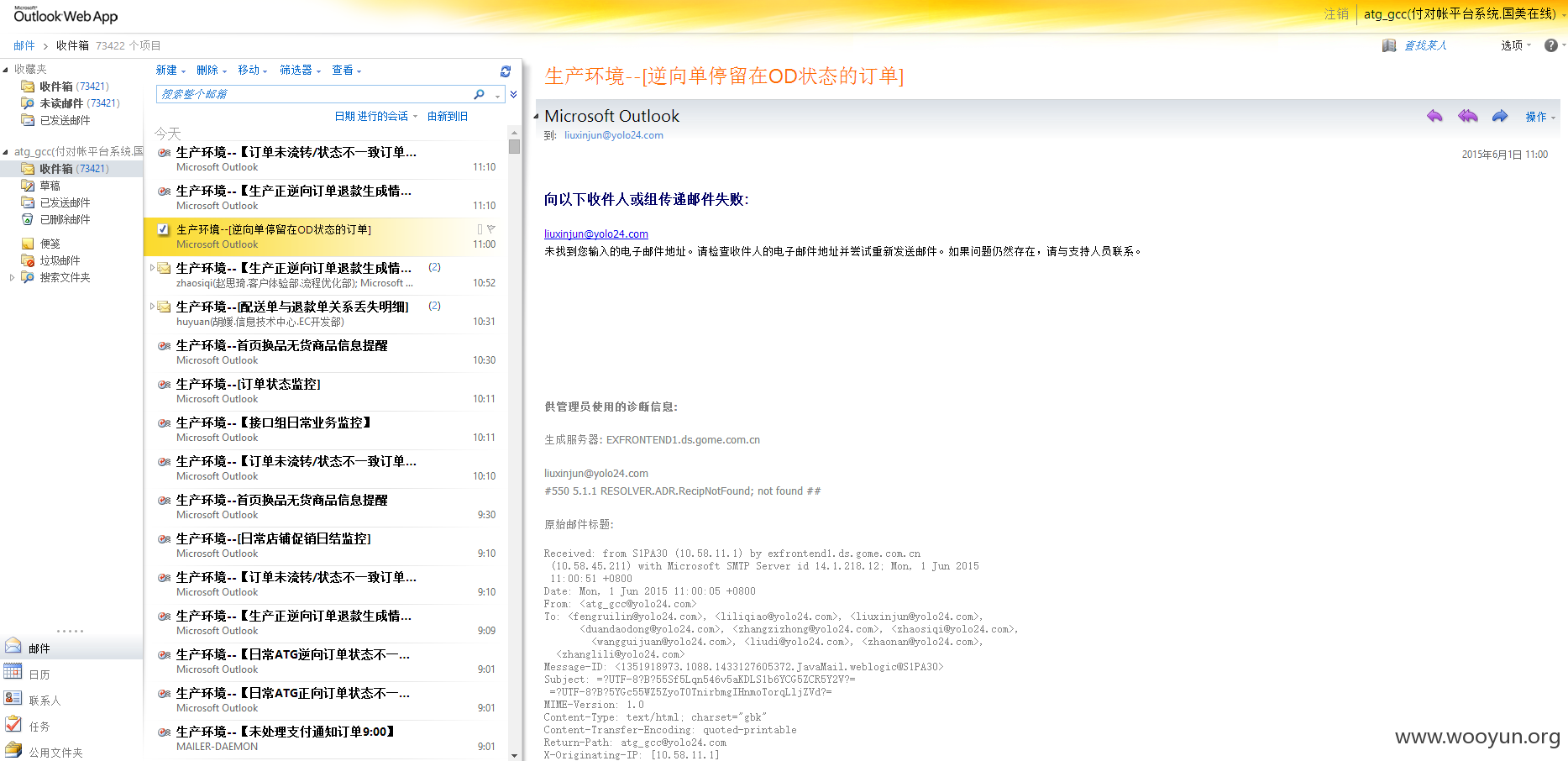Image resolution: width=1568 pixels, height=761 pixels.
Task: Click the 注销 sign out link
Action: click(1336, 14)
